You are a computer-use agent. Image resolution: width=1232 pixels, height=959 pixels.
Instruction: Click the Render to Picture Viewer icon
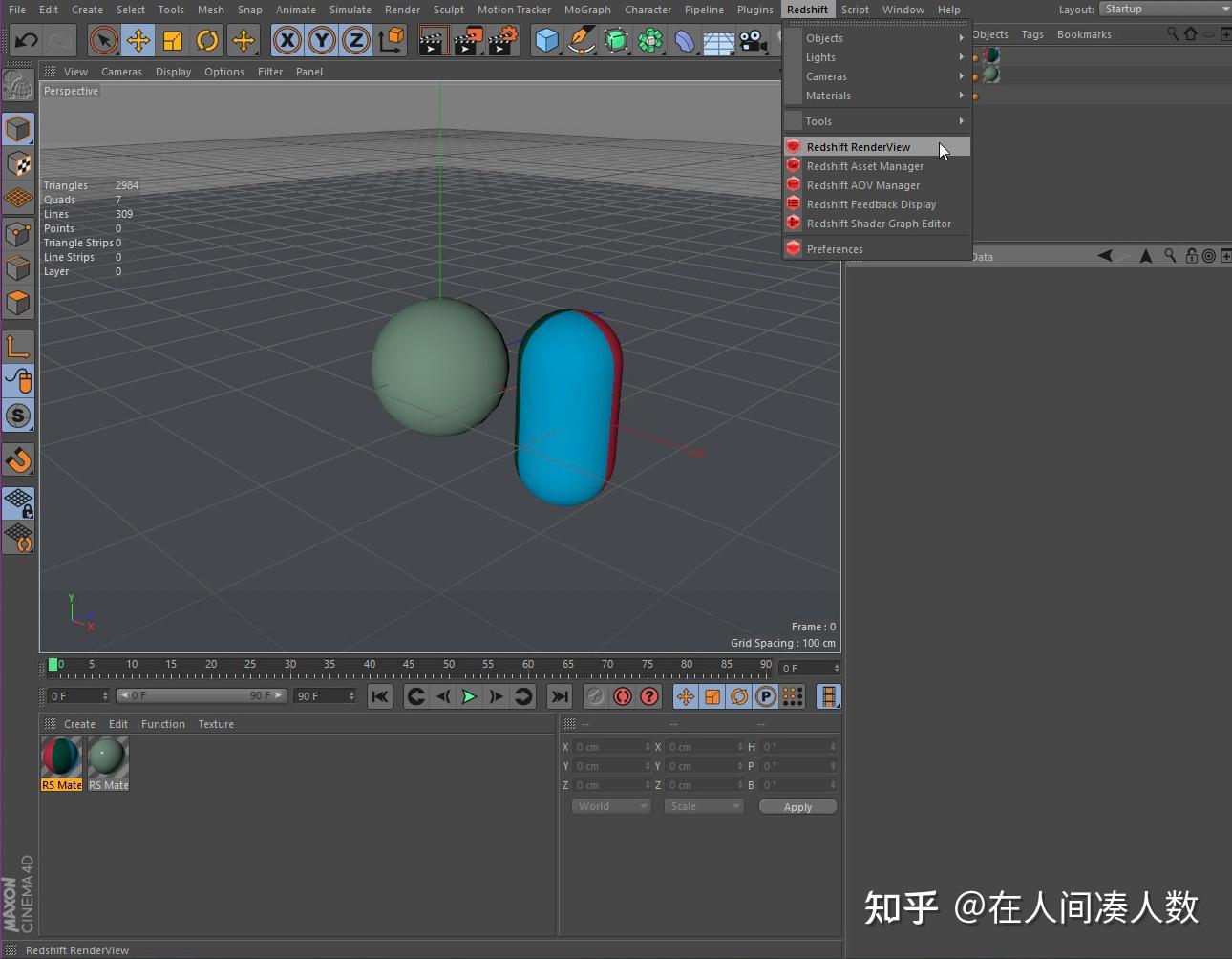[x=467, y=40]
